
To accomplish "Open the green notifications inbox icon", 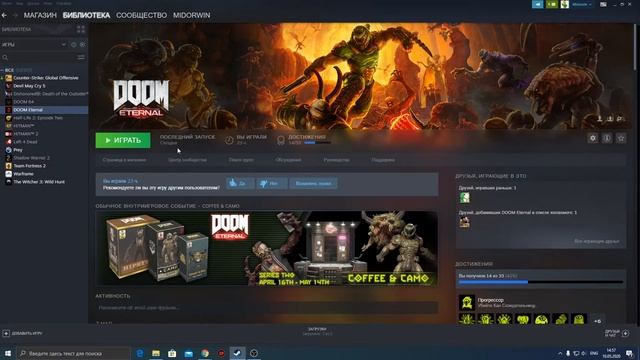I will 552,4.
